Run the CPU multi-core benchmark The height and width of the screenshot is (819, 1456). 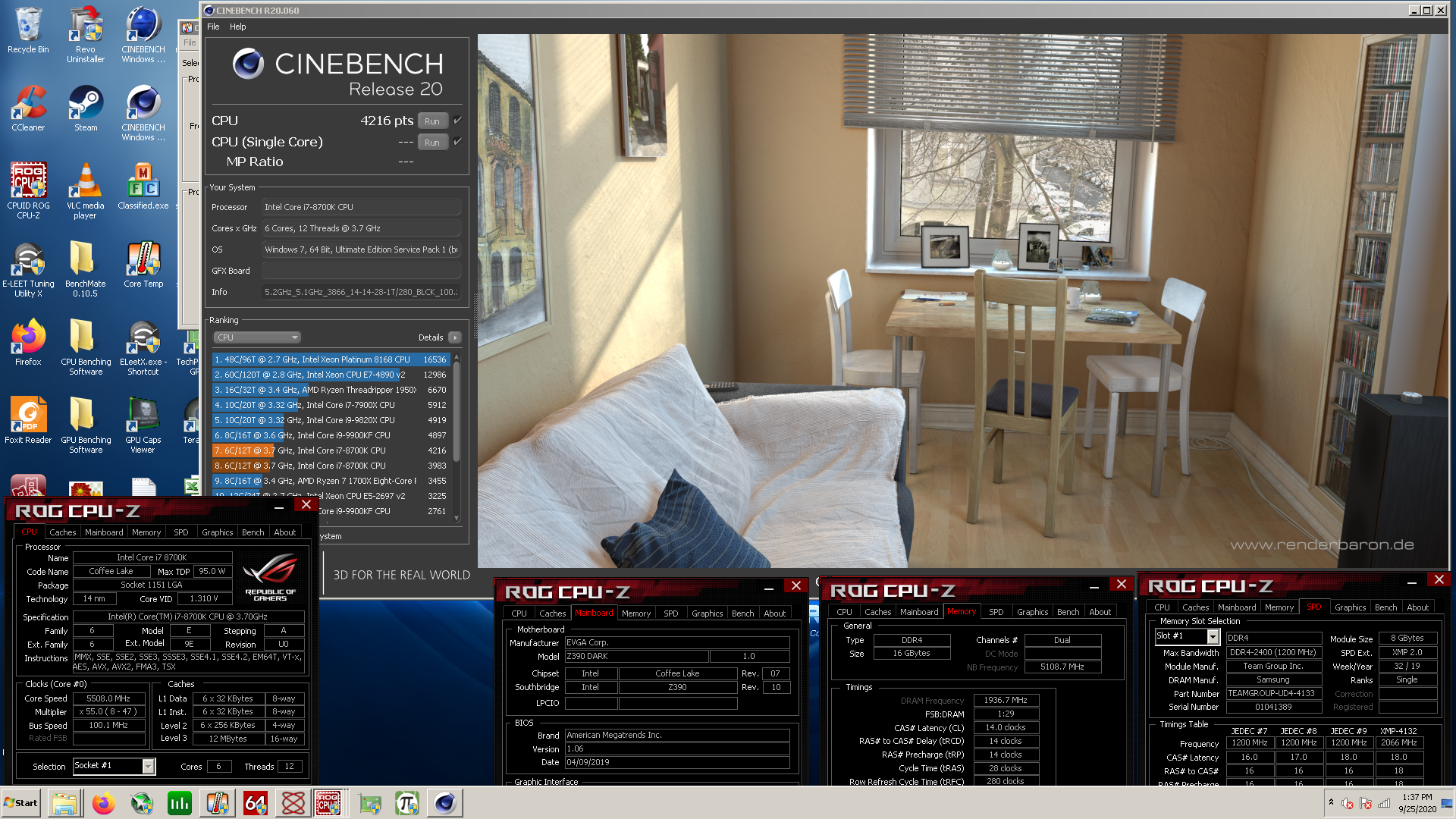(432, 121)
